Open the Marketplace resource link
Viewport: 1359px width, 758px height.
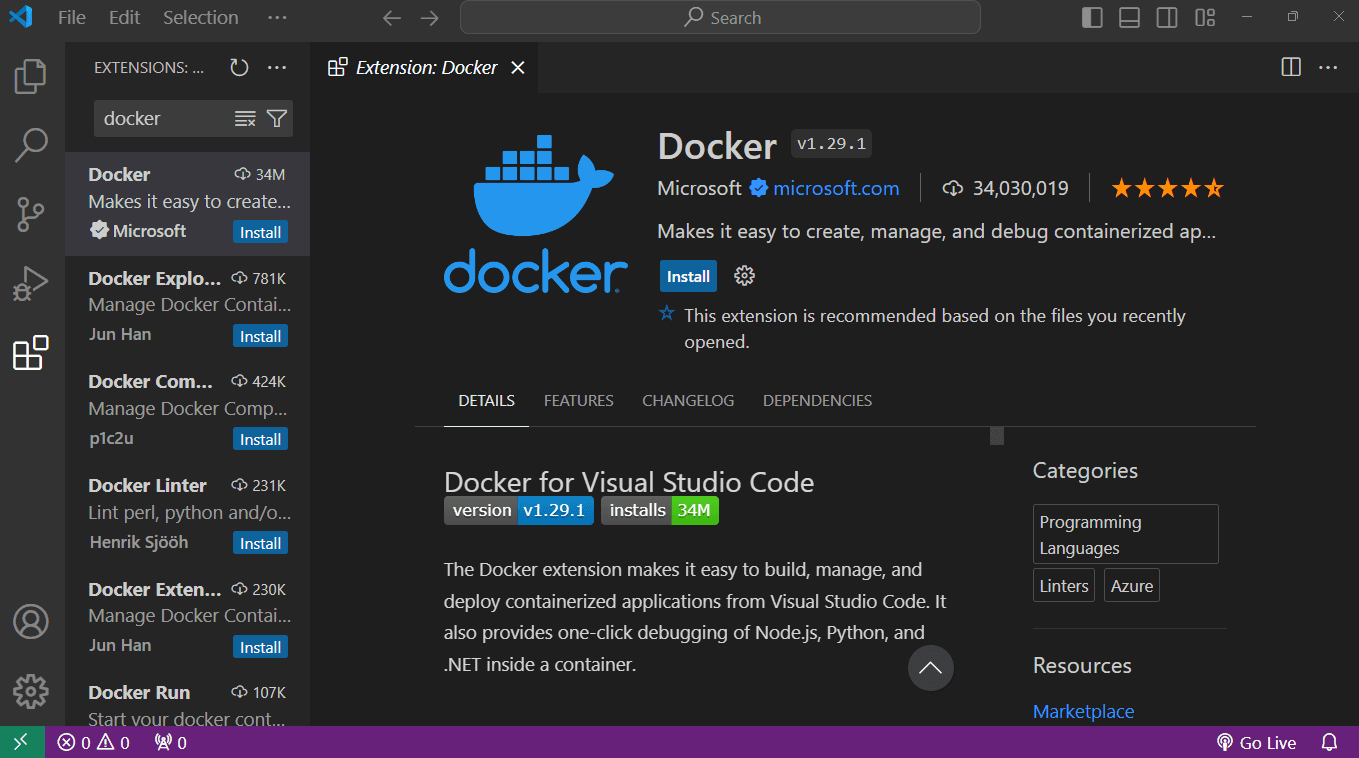pyautogui.click(x=1083, y=711)
